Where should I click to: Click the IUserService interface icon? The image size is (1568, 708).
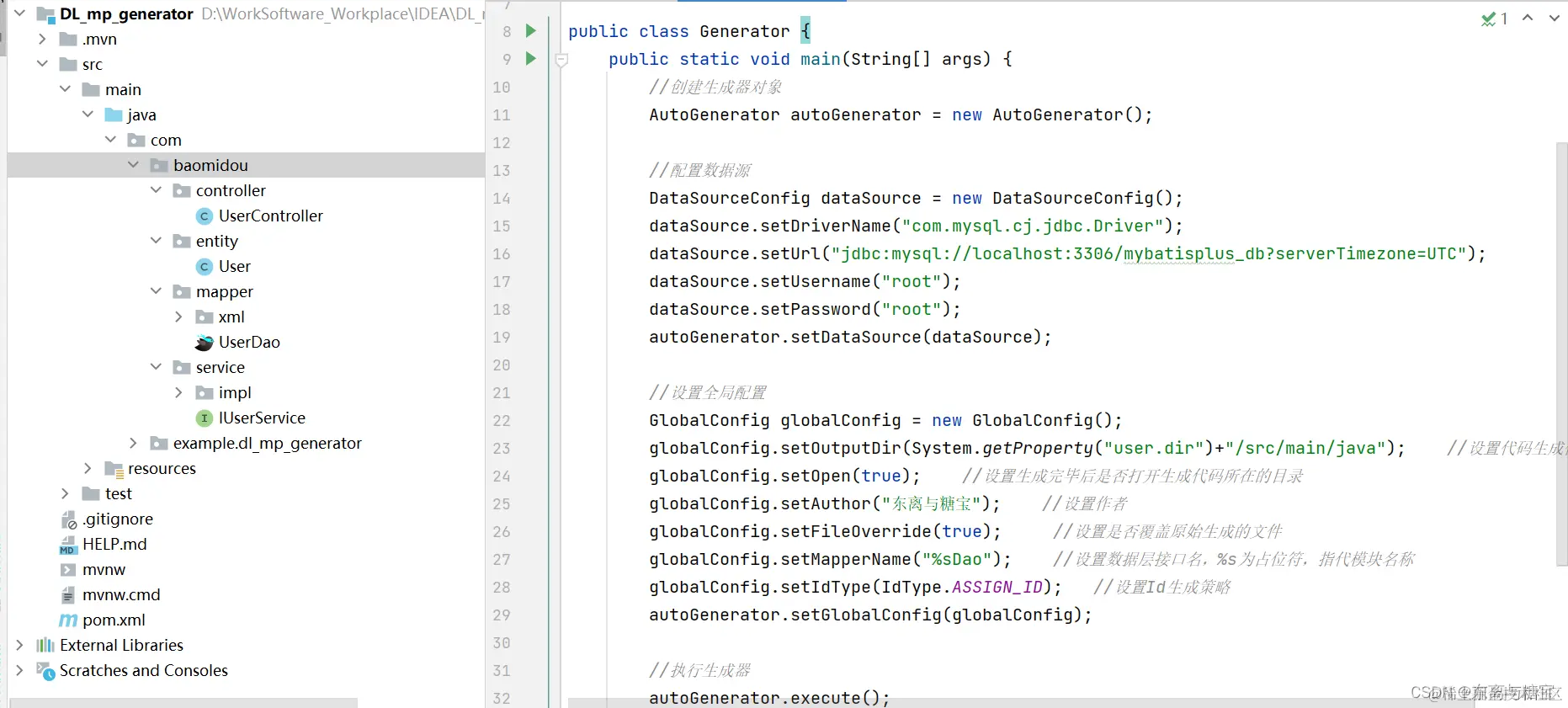tap(204, 418)
